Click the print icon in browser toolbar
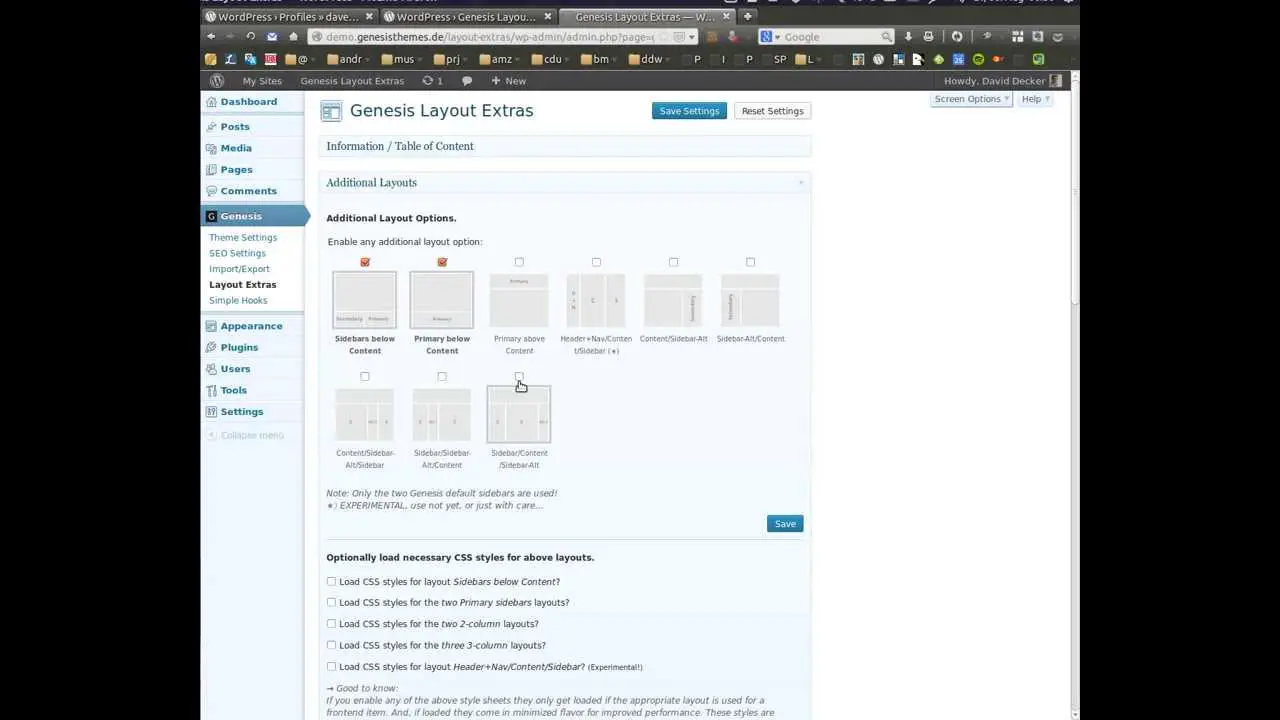 pyautogui.click(x=928, y=37)
